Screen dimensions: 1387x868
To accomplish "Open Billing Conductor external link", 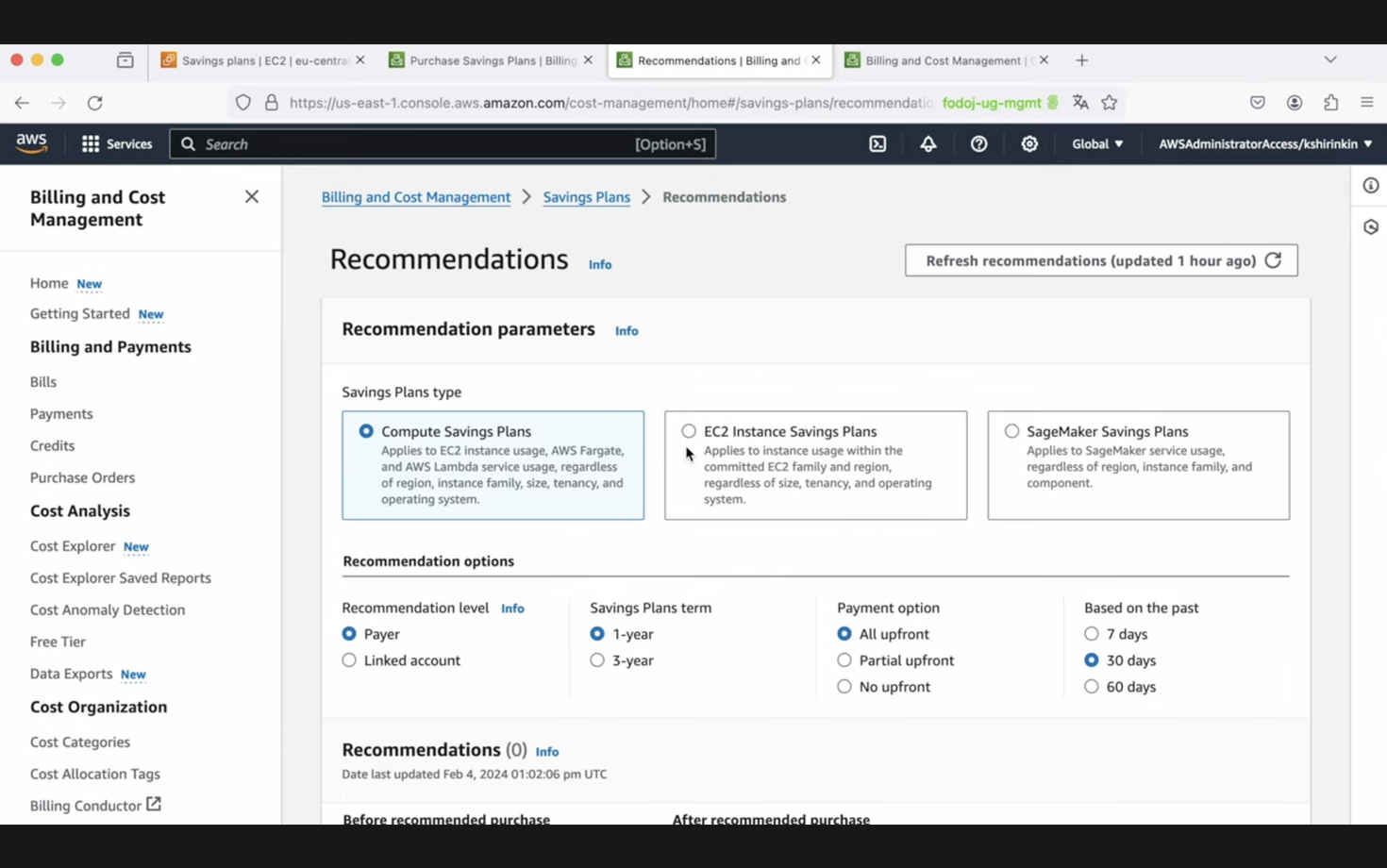I will (95, 806).
